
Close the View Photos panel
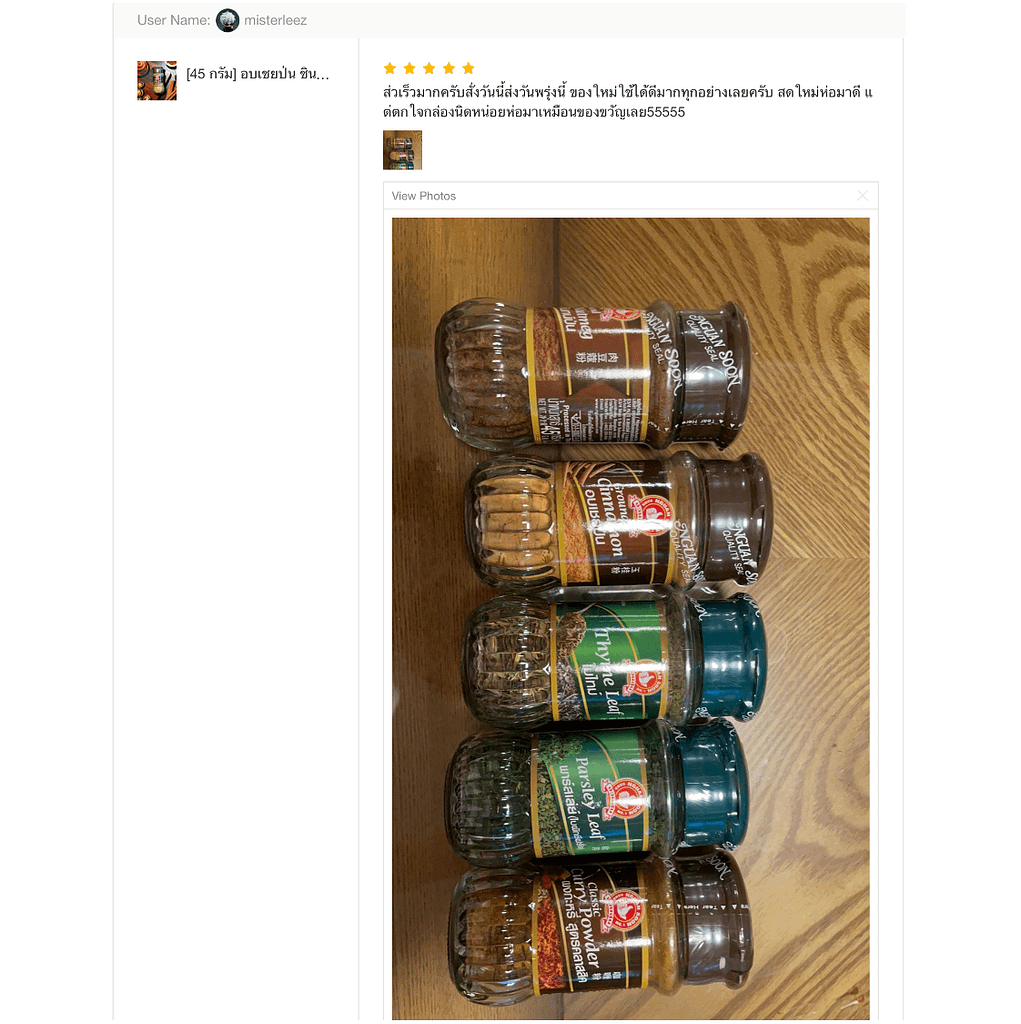pyautogui.click(x=862, y=195)
